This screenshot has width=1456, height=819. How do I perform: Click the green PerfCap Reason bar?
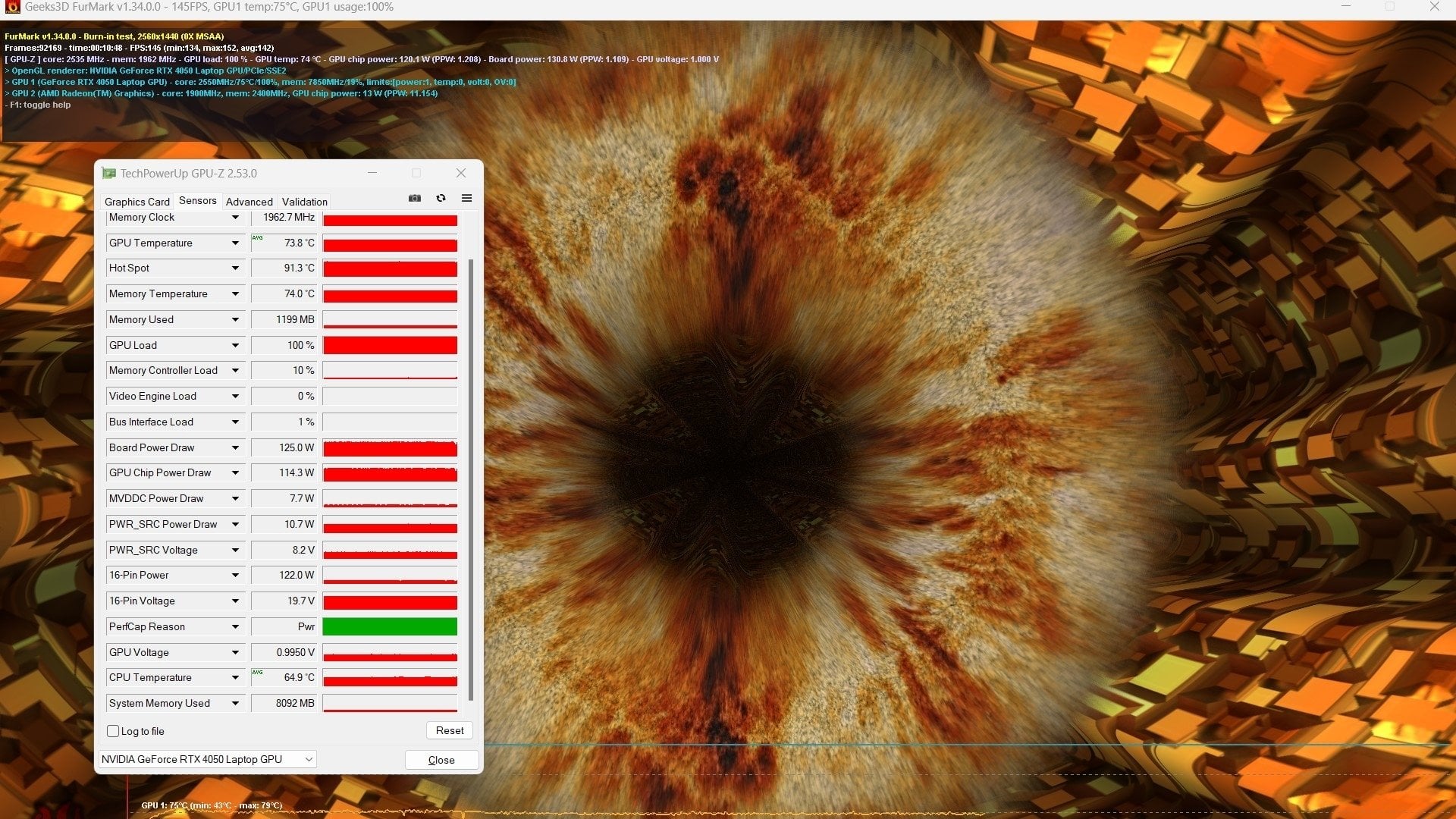click(390, 626)
